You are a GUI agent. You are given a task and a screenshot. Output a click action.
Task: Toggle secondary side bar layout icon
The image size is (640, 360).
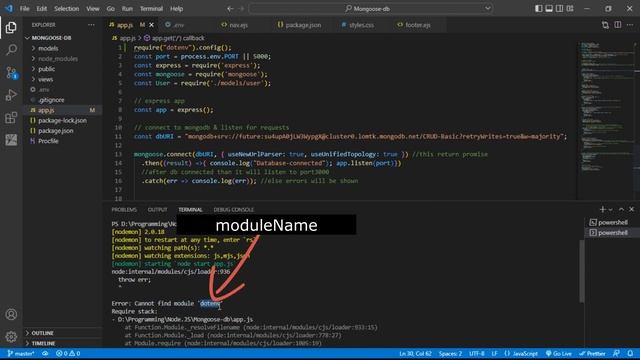(x=560, y=9)
